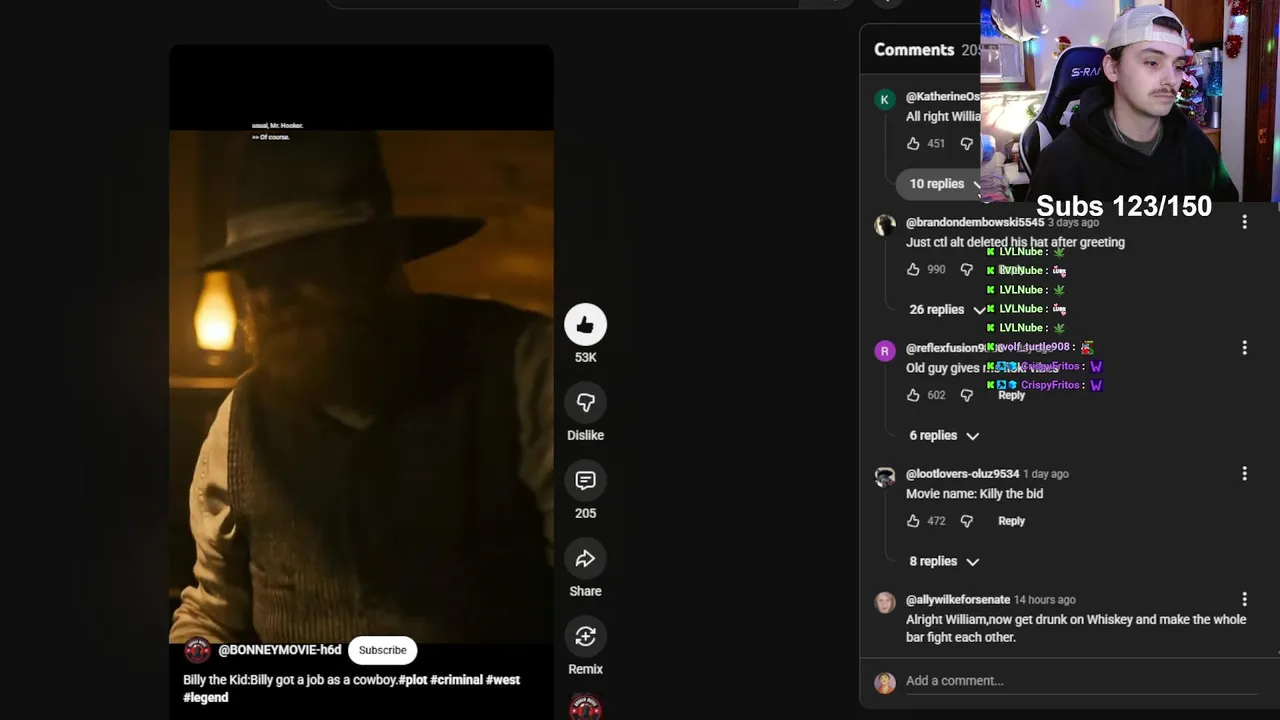Share this Short using the arrow icon
This screenshot has height=720, width=1280.
[x=585, y=559]
